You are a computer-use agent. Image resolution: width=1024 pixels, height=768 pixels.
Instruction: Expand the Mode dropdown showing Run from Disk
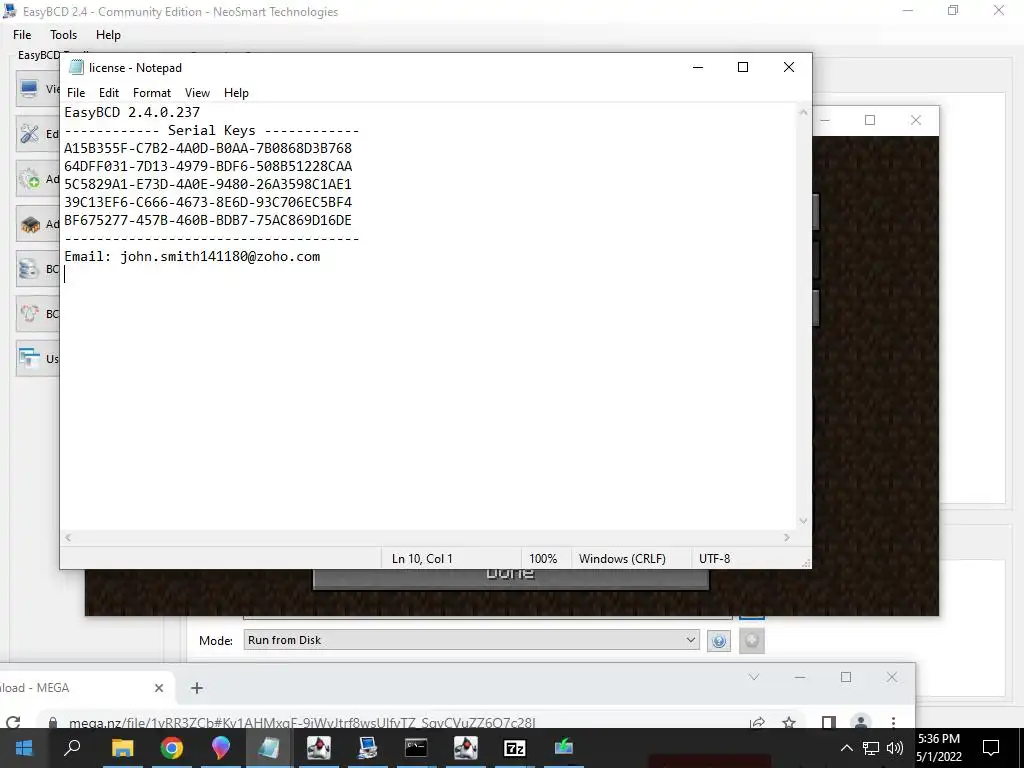point(471,640)
